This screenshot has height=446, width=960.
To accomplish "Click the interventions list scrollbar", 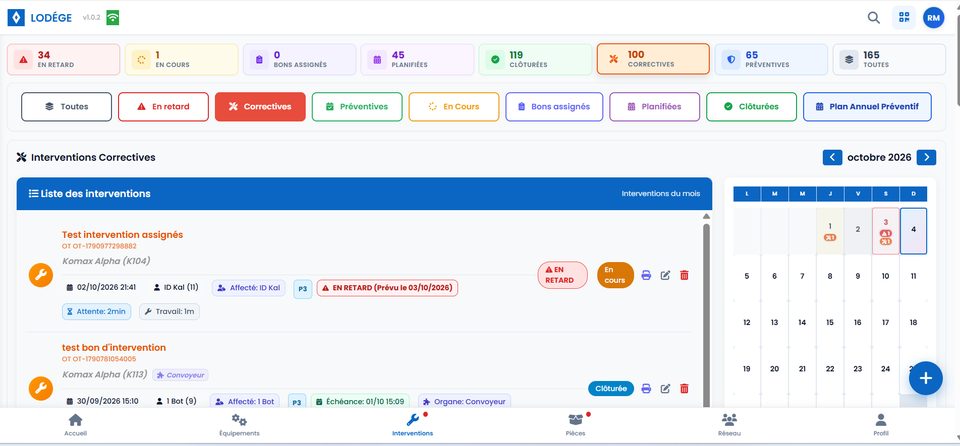I will click(707, 314).
